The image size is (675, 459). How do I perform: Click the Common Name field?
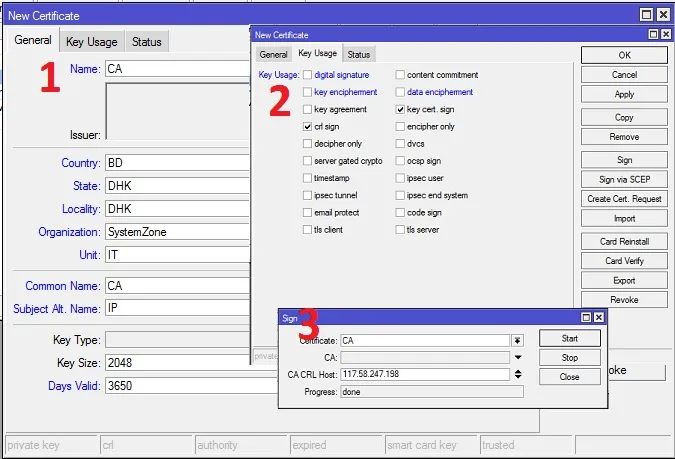pyautogui.click(x=177, y=286)
